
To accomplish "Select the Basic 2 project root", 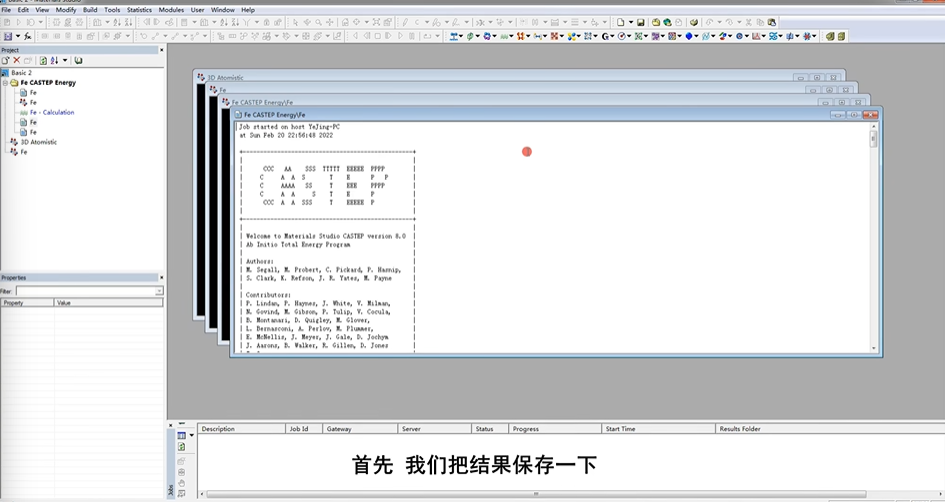I will [21, 72].
